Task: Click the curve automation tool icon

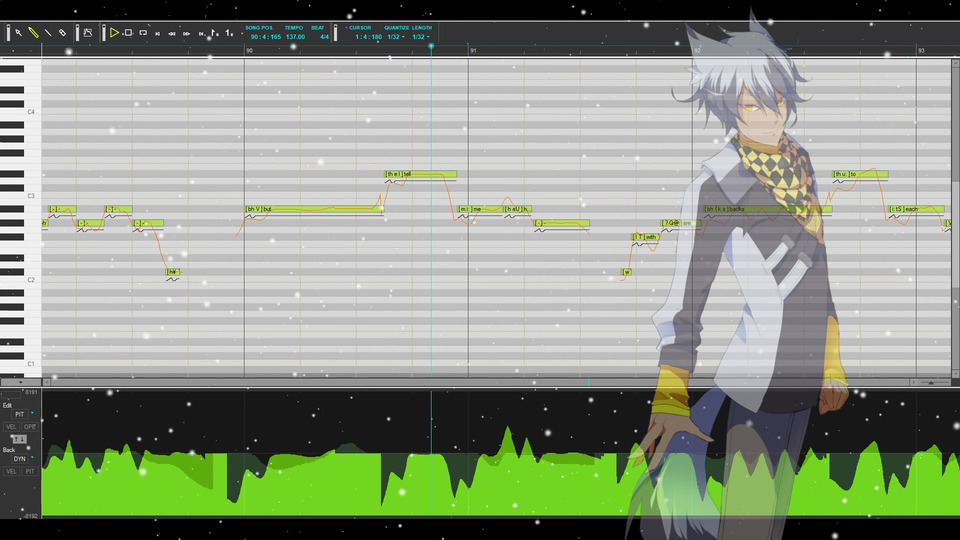Action: [x=88, y=32]
